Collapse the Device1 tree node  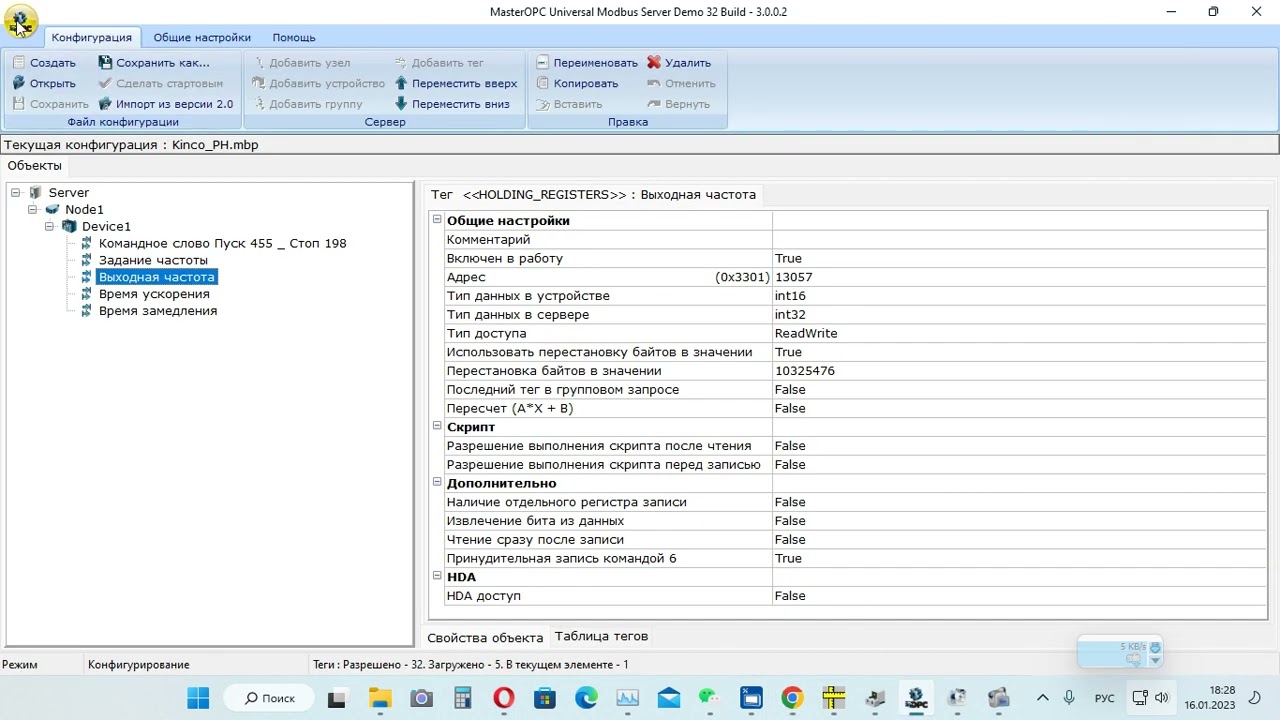50,226
